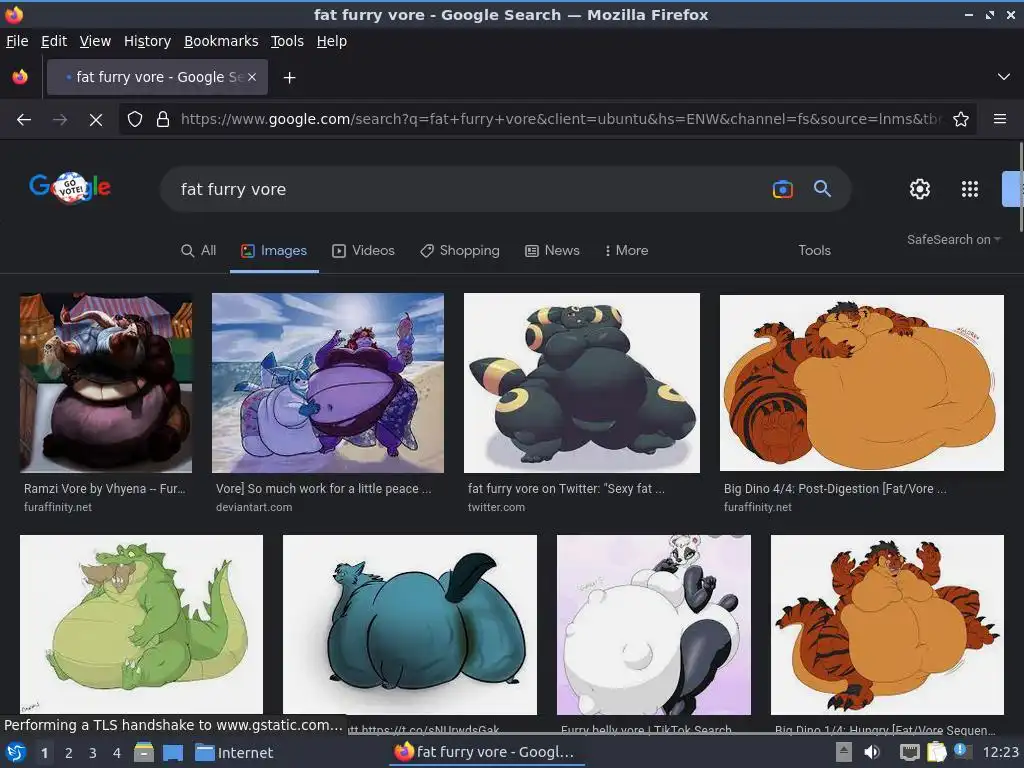Expand the More search categories menu

(626, 251)
